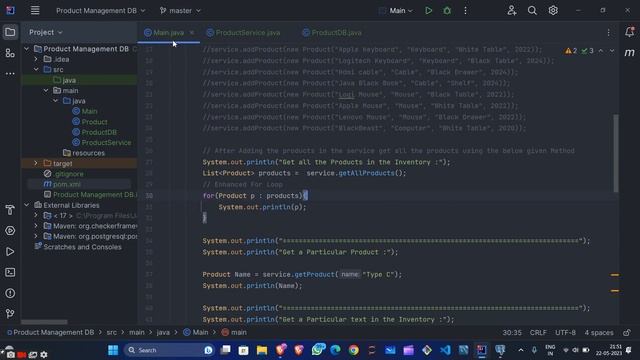640x360 pixels.
Task: Open more run actions menu
Action: coord(465,11)
